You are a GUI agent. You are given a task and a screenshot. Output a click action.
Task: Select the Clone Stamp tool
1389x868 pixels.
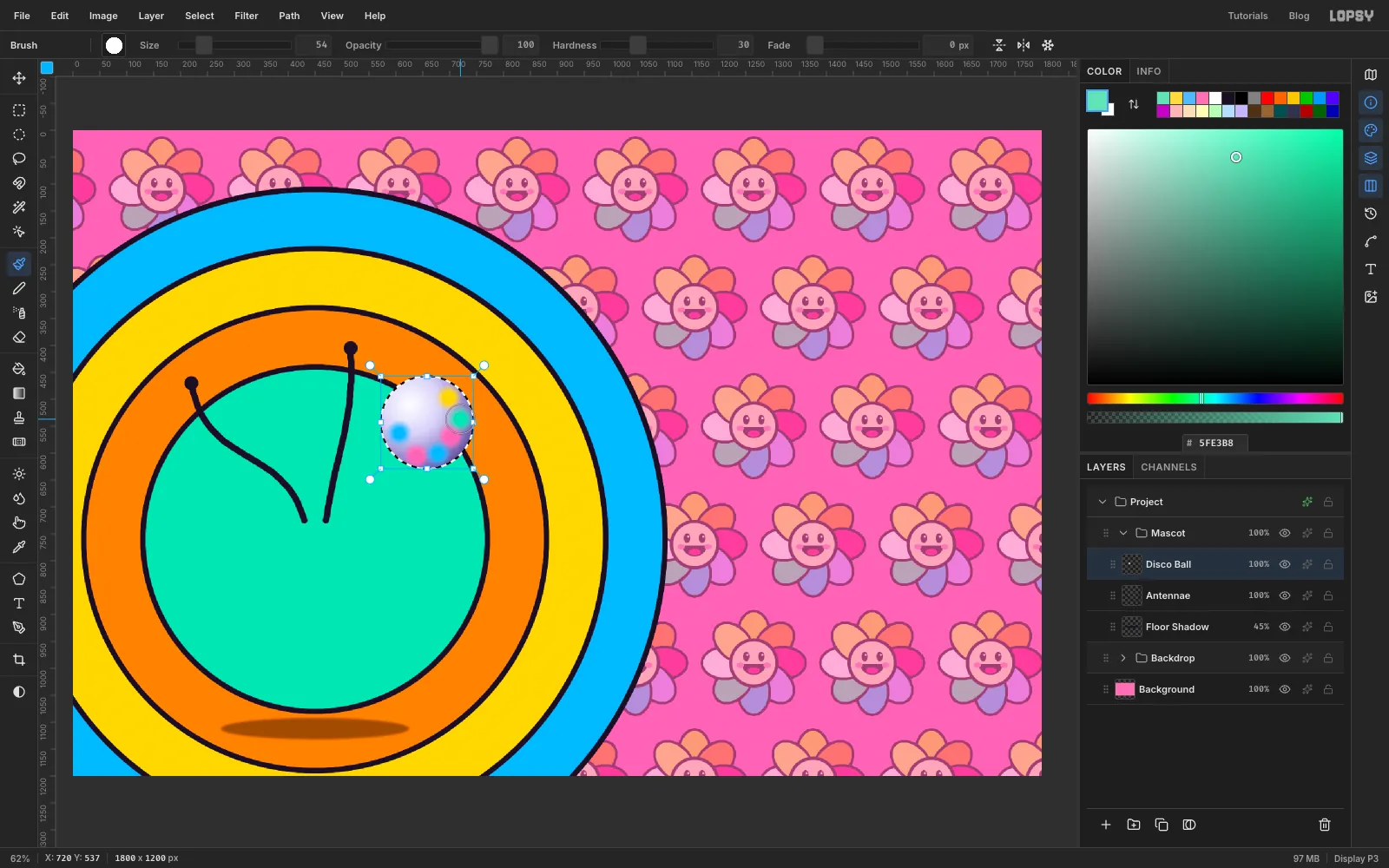click(x=18, y=418)
